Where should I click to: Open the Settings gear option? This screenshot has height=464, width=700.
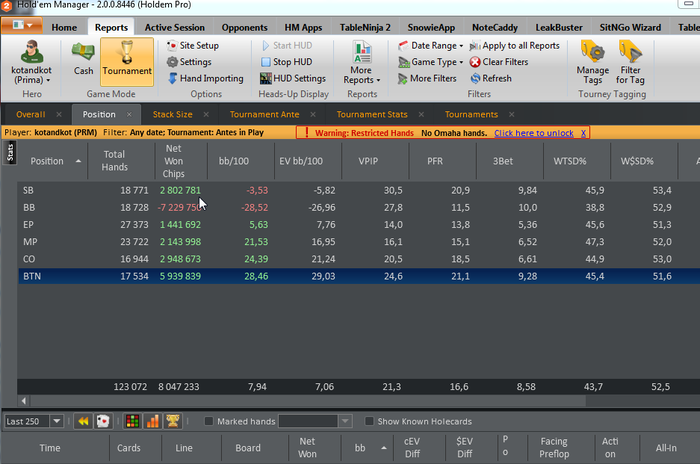tap(189, 62)
